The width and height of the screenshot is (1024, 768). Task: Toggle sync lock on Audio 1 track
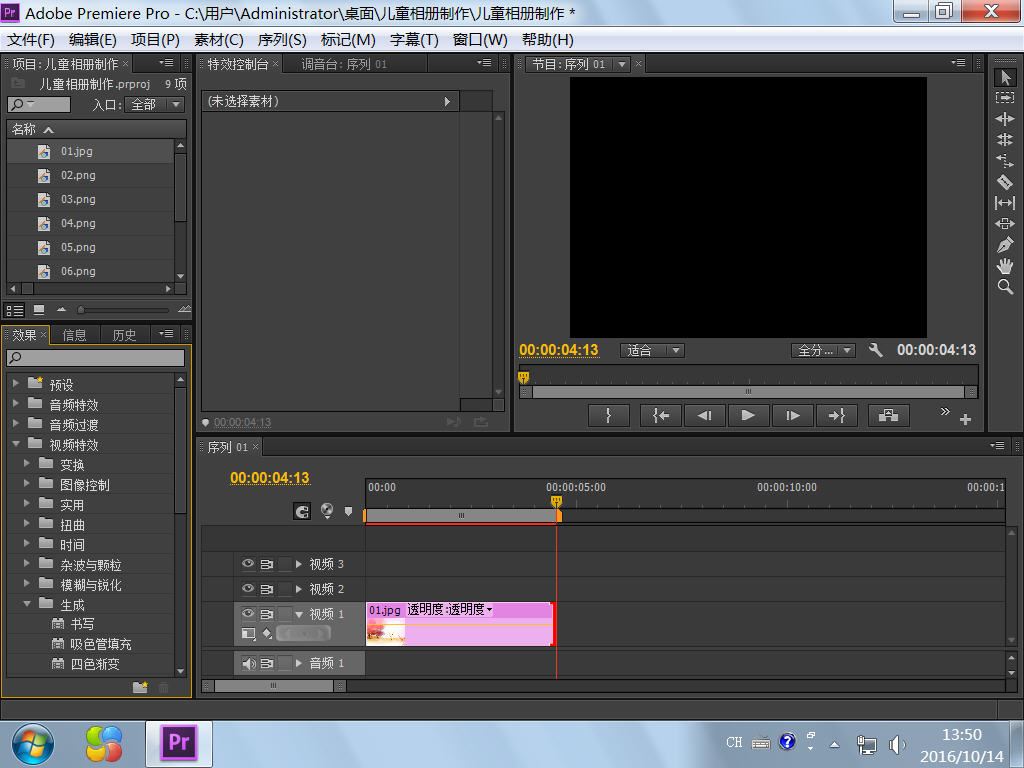click(266, 664)
